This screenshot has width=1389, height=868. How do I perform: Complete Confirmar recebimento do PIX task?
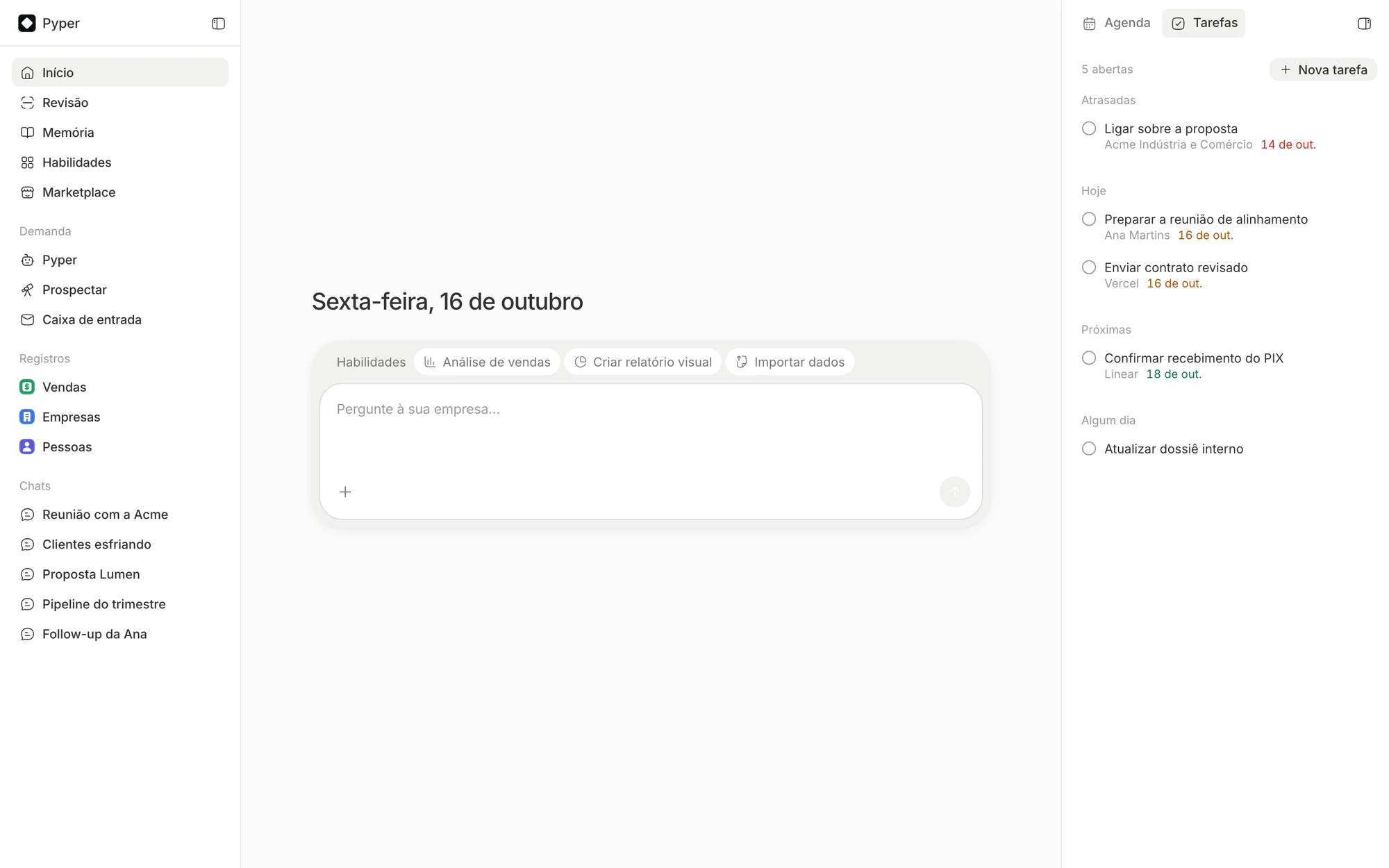click(x=1089, y=358)
